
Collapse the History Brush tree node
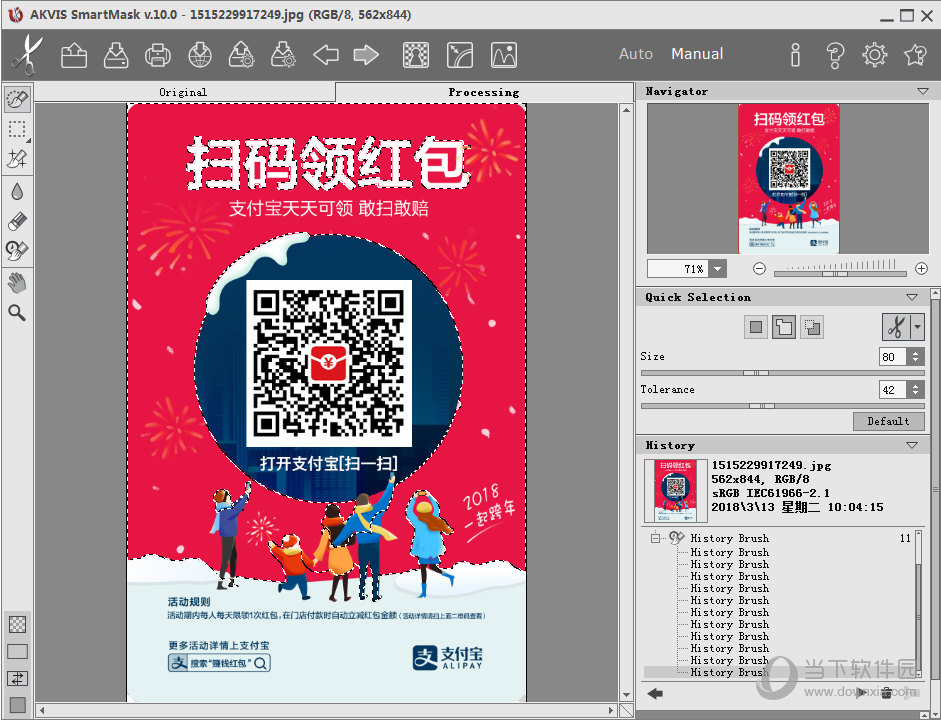click(x=655, y=538)
